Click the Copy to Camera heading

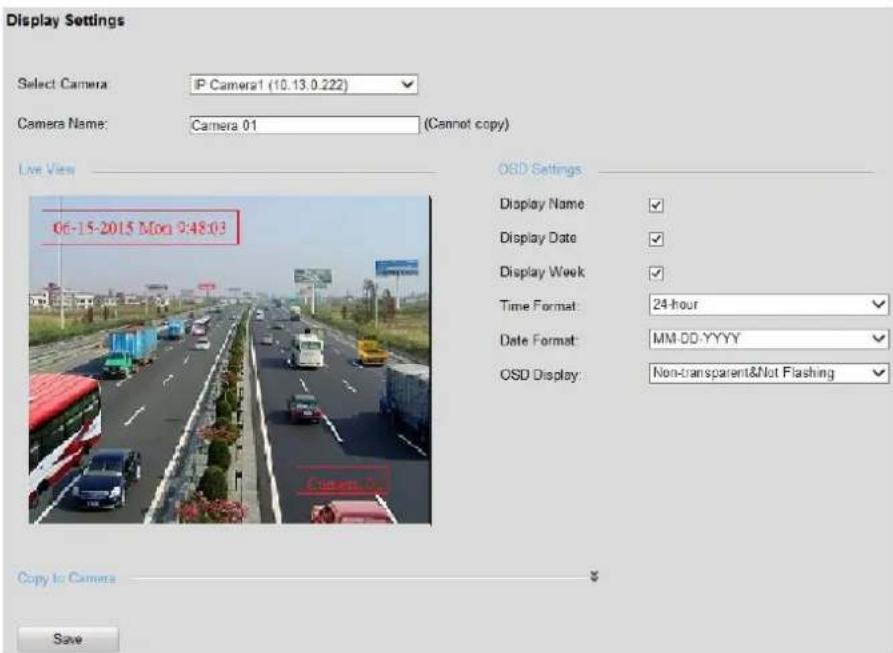pyautogui.click(x=67, y=578)
